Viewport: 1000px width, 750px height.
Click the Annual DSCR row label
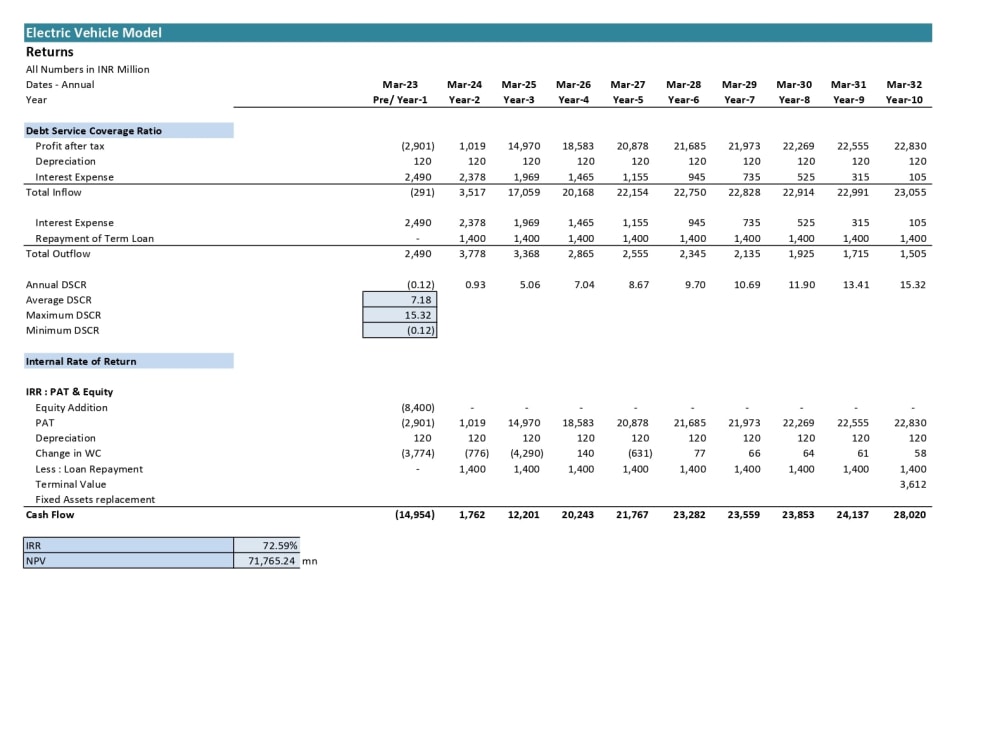pos(56,285)
